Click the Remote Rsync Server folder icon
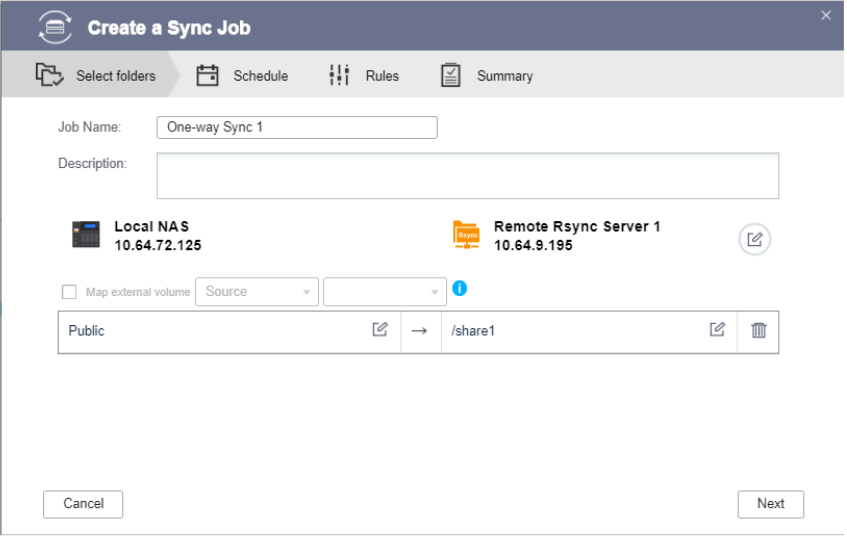Image resolution: width=847 pixels, height=537 pixels. [x=466, y=235]
